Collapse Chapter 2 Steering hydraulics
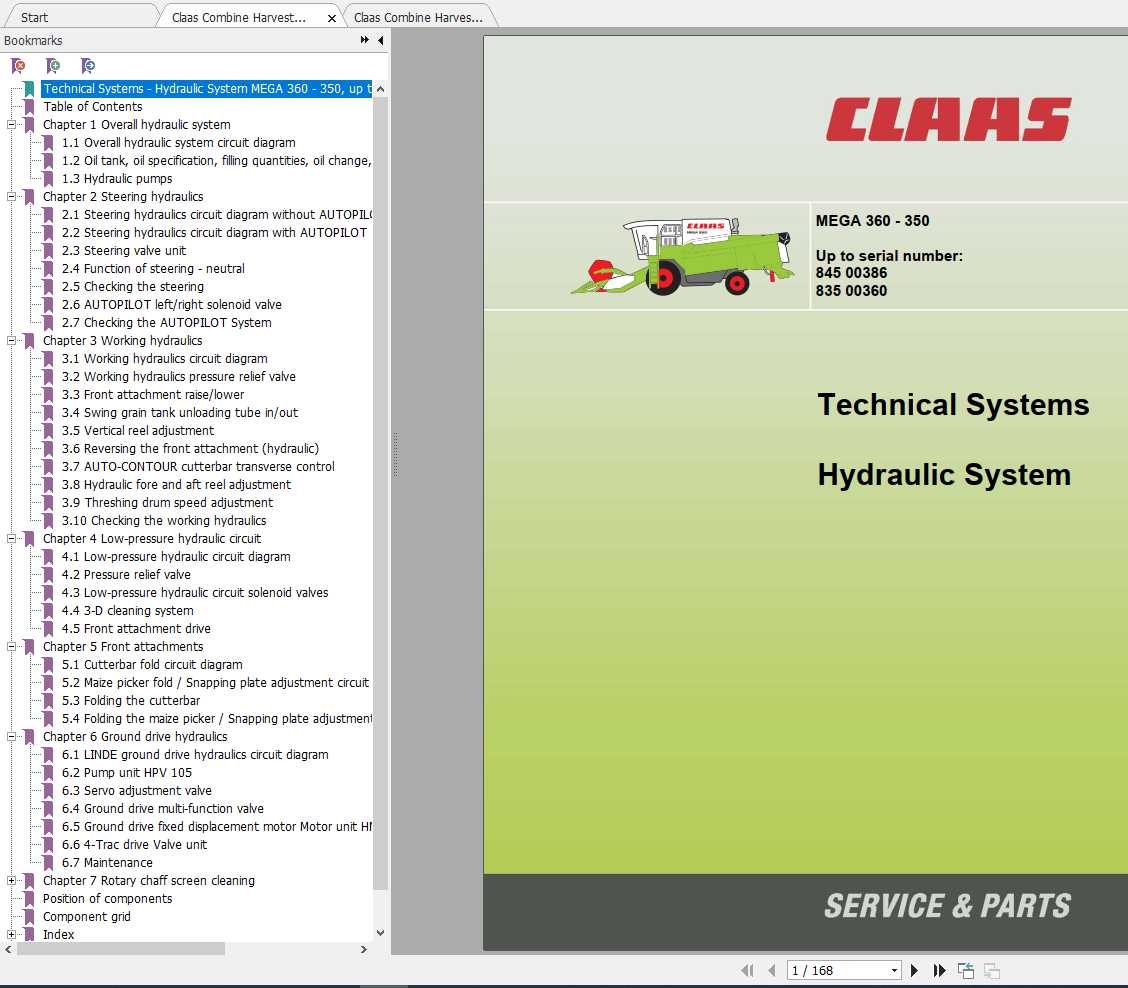 click(12, 197)
